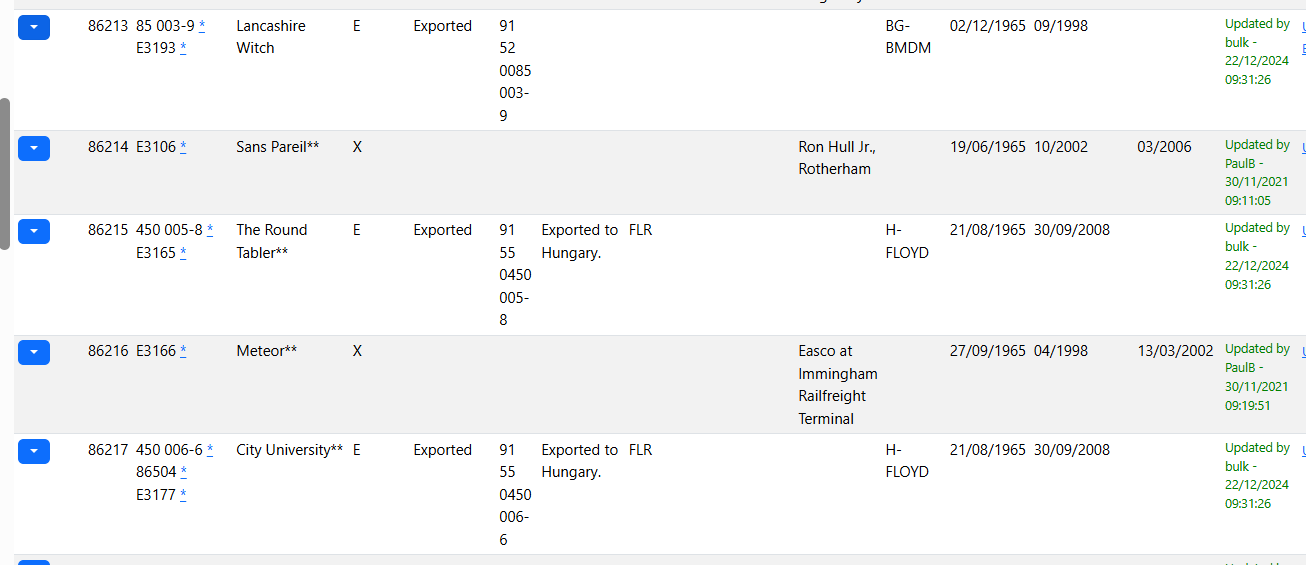The image size is (1315, 565).
Task: Click The Round Tabler** name cell
Action: tap(272, 241)
